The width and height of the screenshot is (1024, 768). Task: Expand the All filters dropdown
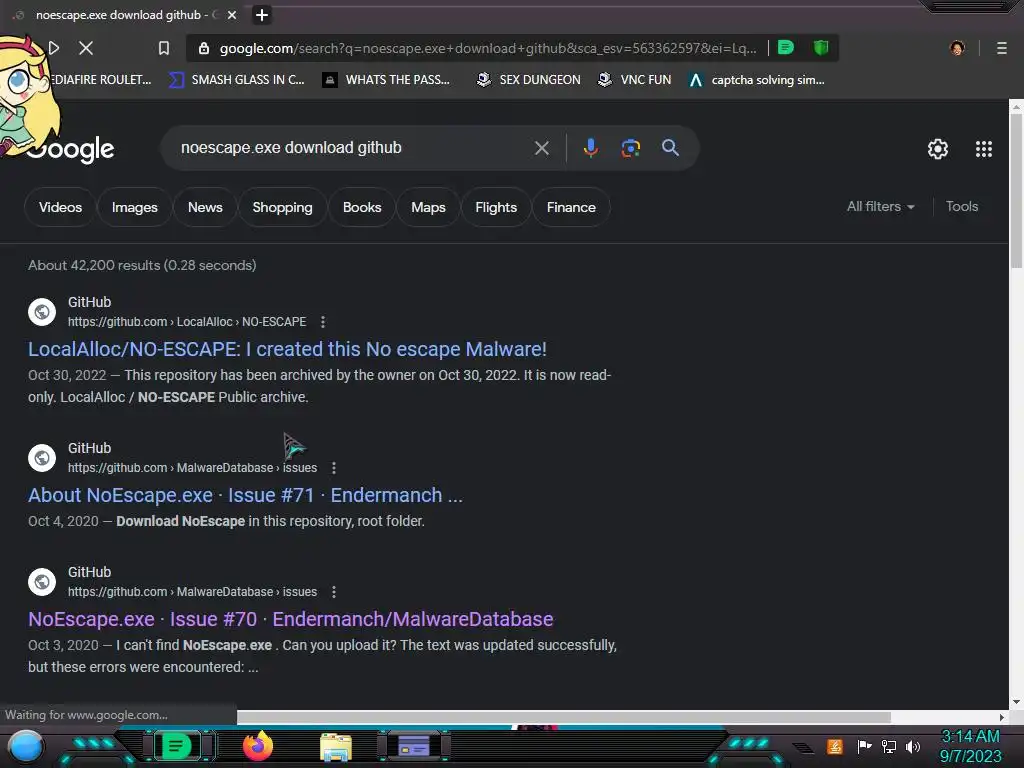pyautogui.click(x=880, y=206)
